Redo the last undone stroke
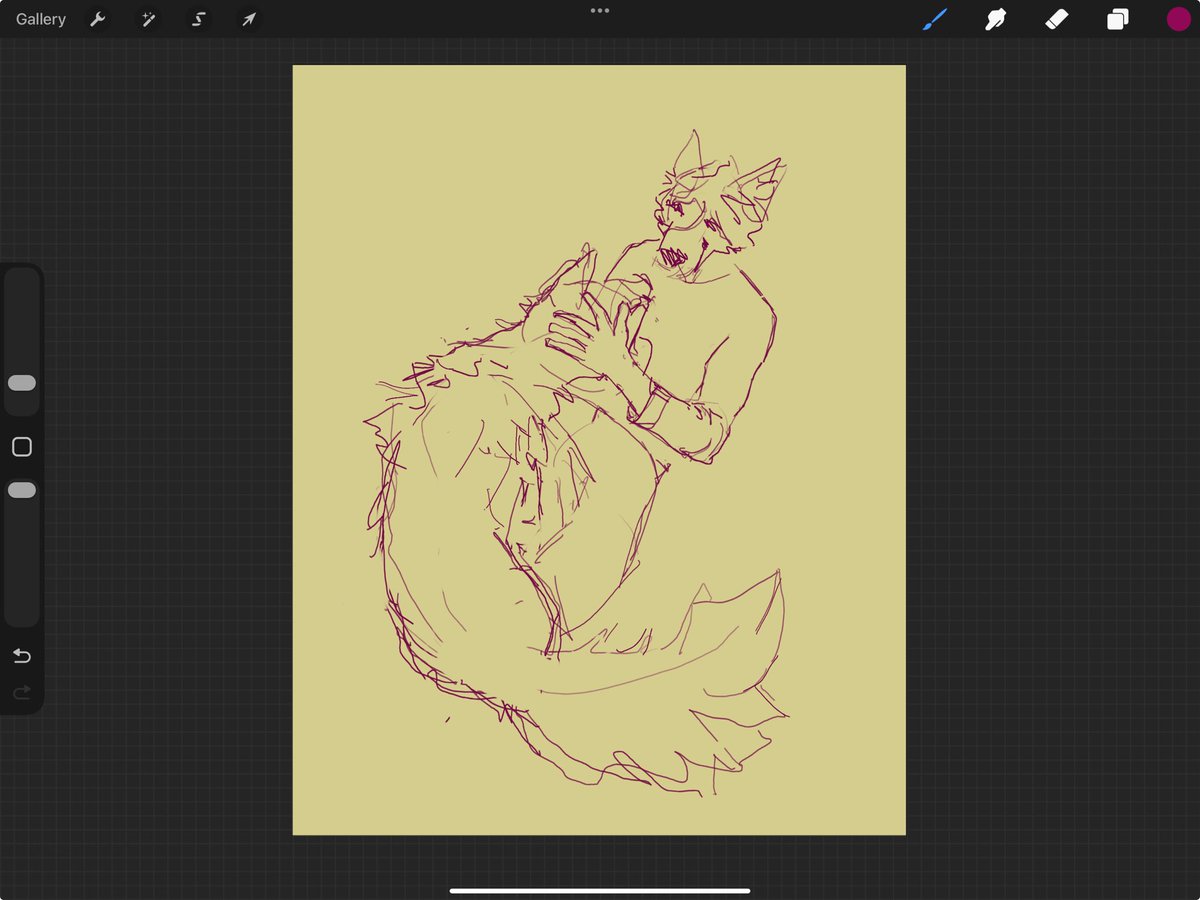 pos(22,692)
